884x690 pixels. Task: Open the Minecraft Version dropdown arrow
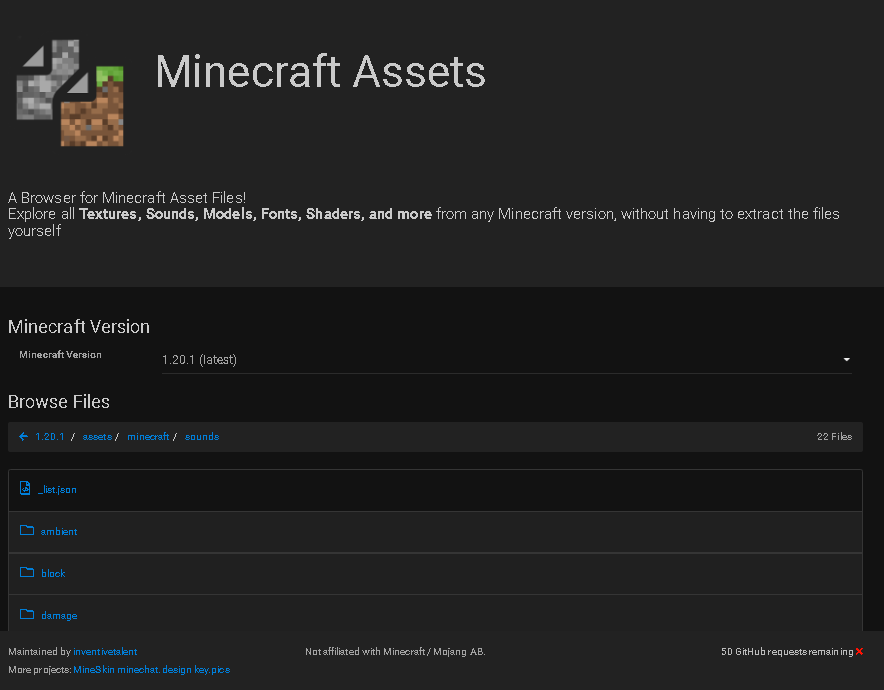846,360
